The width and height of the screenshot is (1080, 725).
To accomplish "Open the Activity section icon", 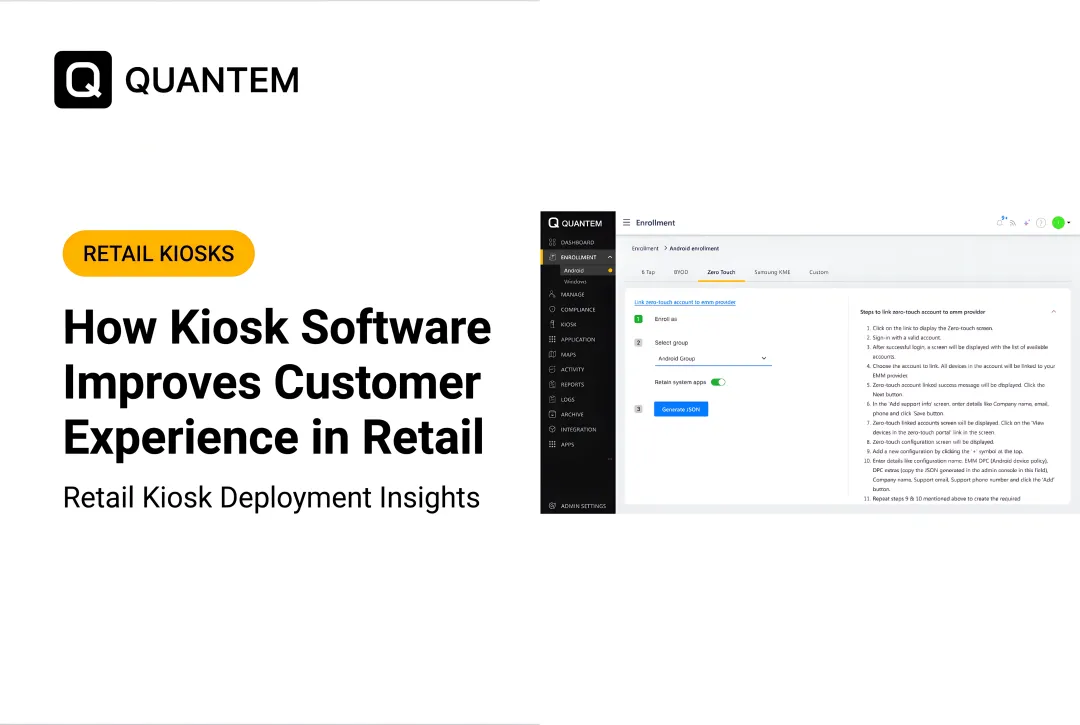I will (x=552, y=369).
